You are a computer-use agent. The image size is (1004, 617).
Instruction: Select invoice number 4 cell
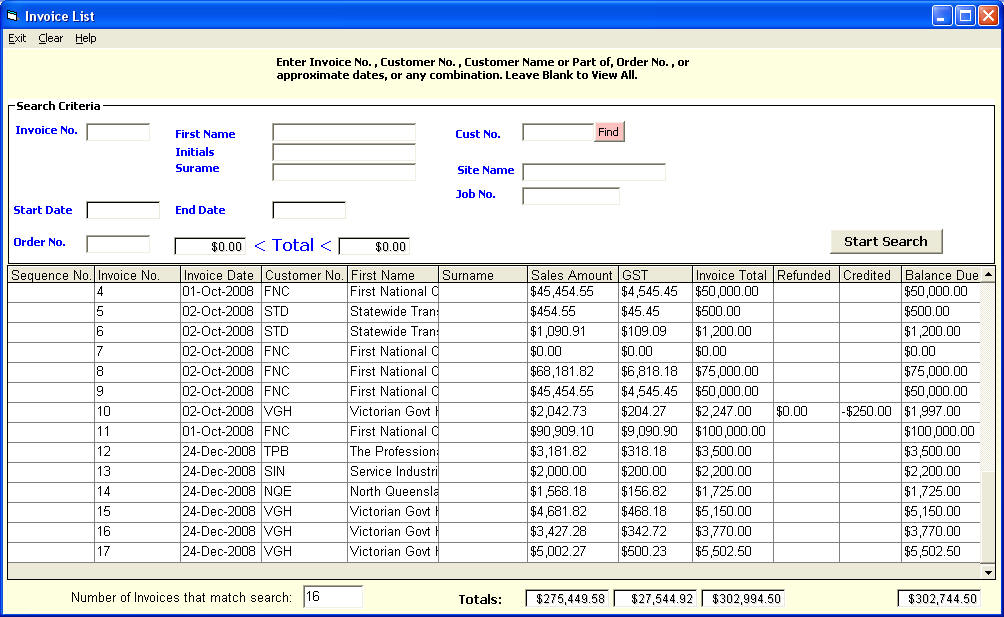[137, 292]
